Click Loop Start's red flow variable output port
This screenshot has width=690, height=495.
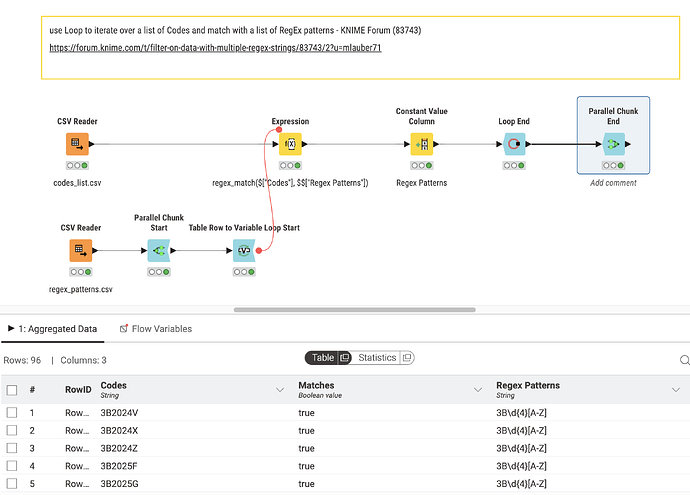pyautogui.click(x=259, y=250)
